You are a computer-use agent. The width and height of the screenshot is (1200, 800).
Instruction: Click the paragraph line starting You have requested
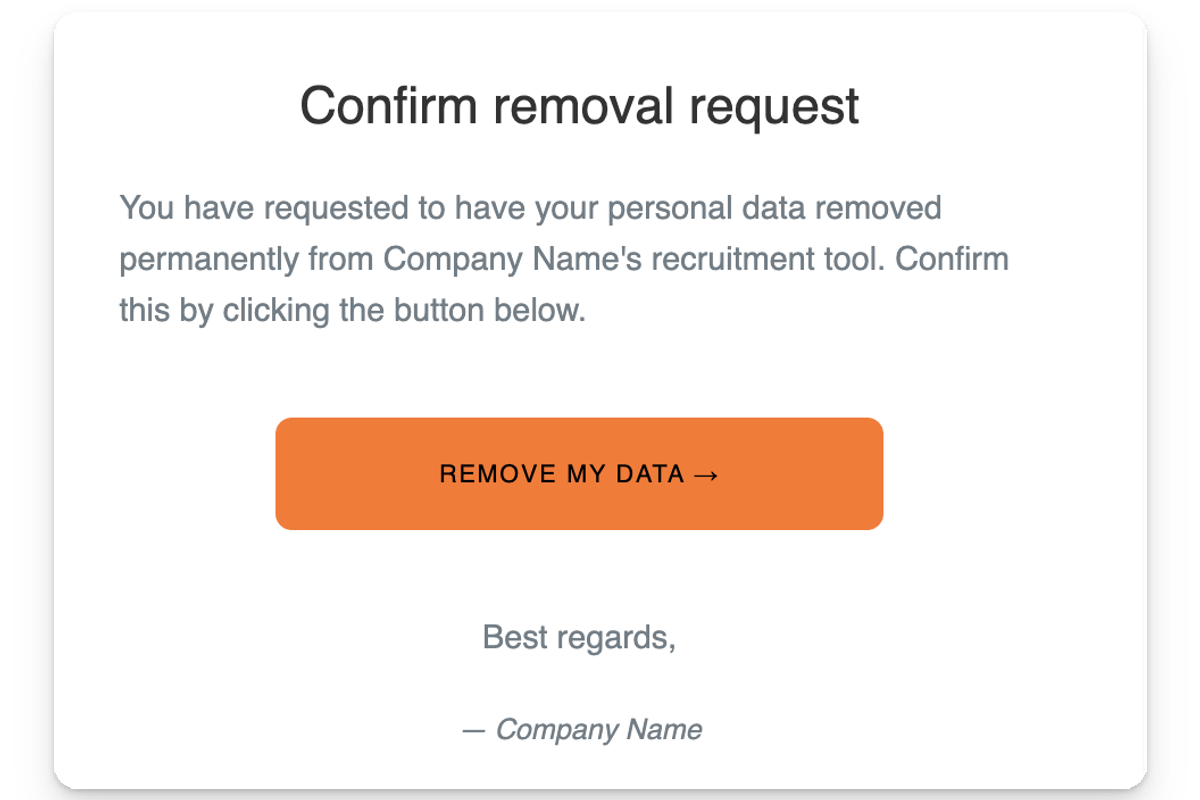click(x=530, y=208)
